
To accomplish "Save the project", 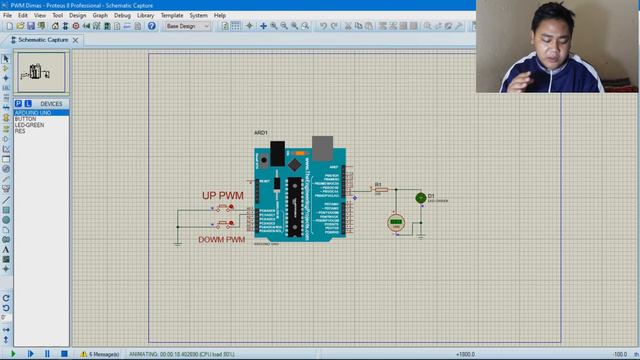I will (x=31, y=26).
